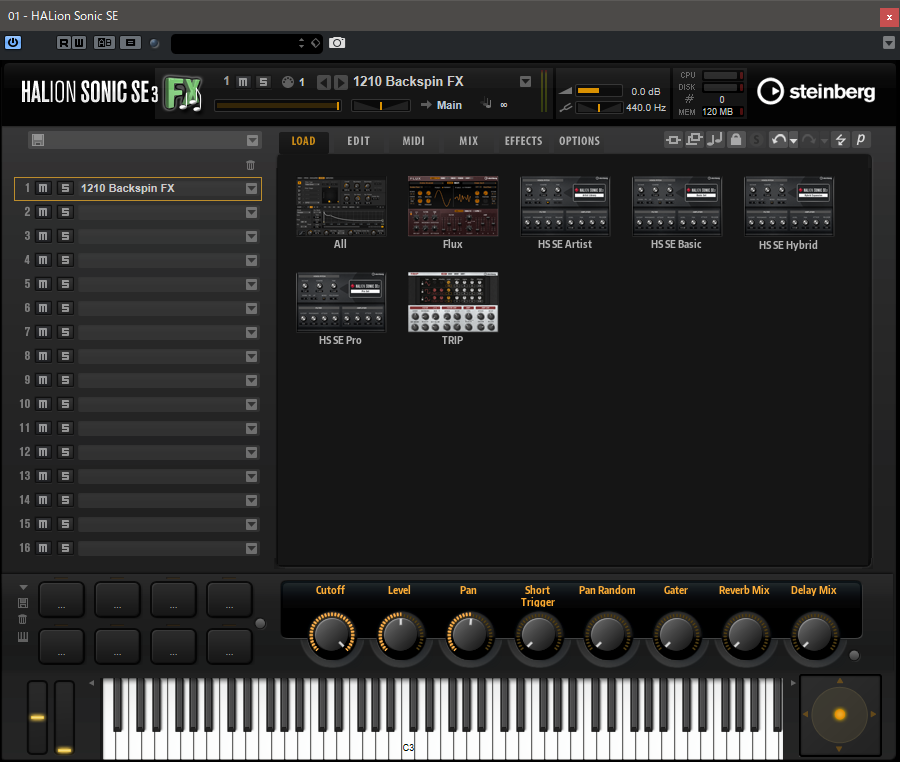The image size is (900, 762).
Task: Switch to the EDIT tab
Action: pyautogui.click(x=359, y=141)
